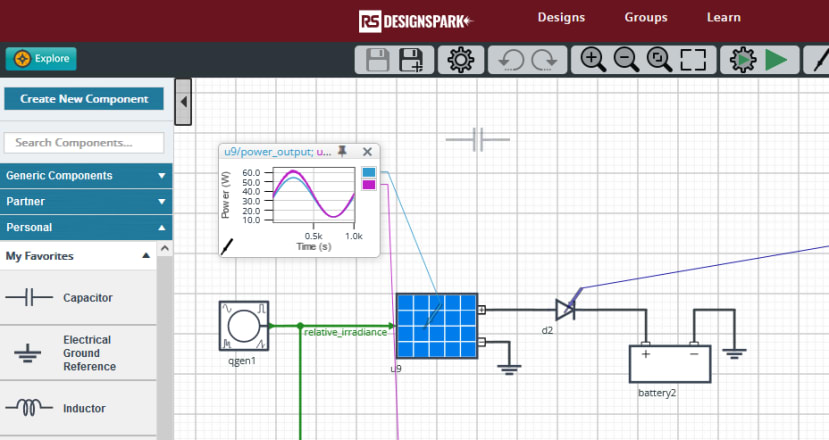Viewport: 829px width, 440px height.
Task: Click the probe icon in graph window
Action: [227, 246]
